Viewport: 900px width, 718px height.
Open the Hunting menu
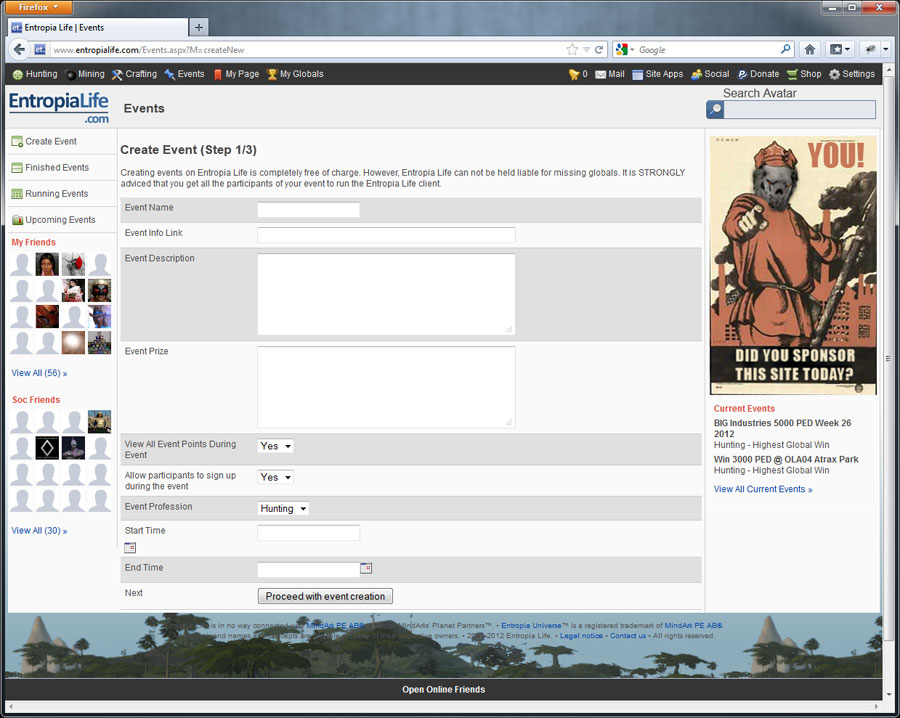point(35,74)
